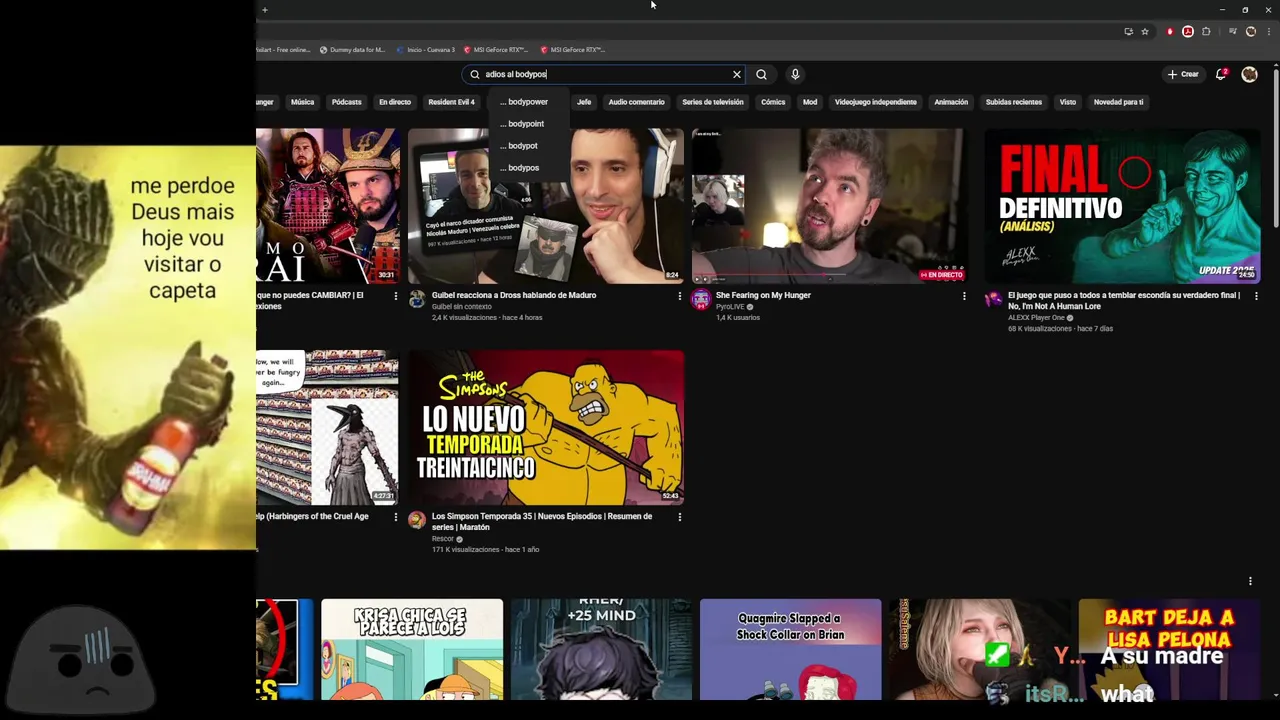1280x720 pixels.
Task: Click the PyroLIVE channel avatar
Action: 701,299
